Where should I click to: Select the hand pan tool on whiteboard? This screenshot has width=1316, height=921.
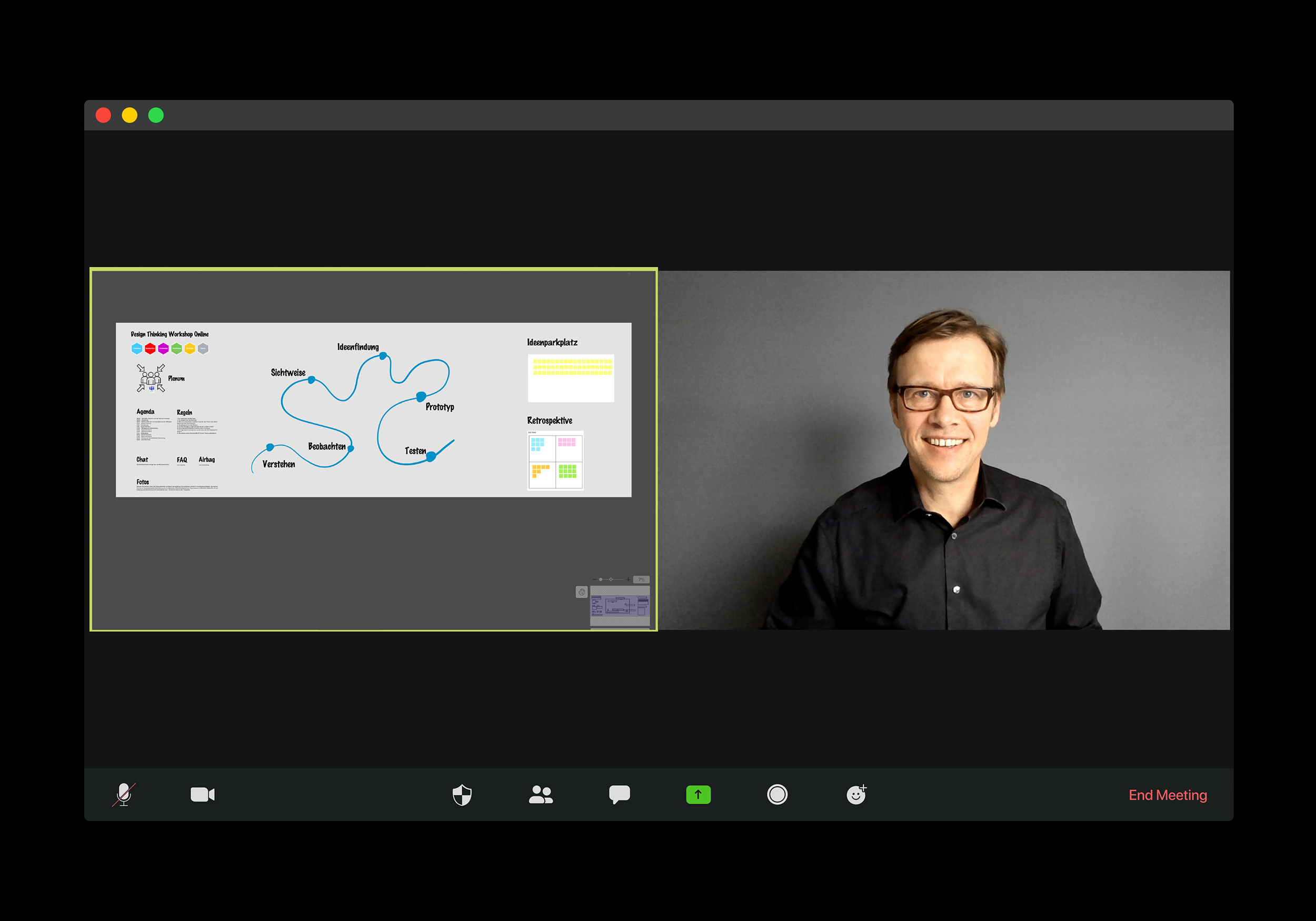[581, 592]
